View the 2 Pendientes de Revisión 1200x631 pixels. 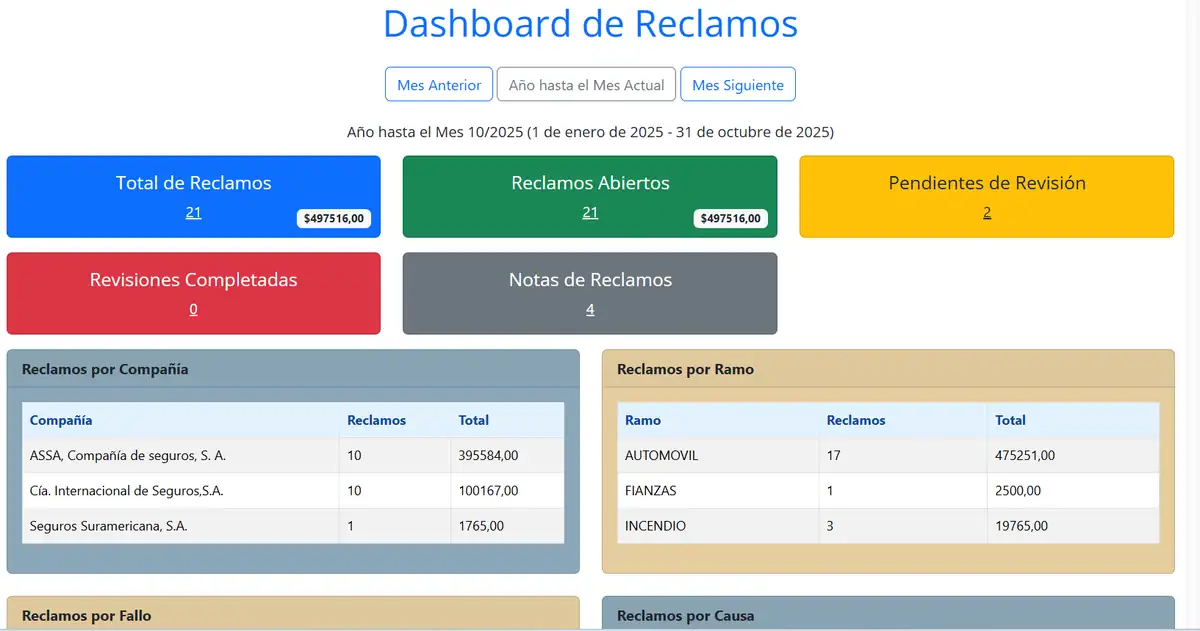(986, 212)
